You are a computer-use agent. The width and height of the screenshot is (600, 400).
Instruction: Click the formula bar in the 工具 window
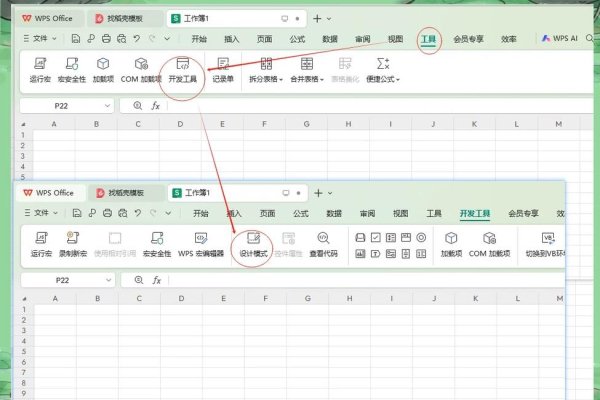point(381,106)
